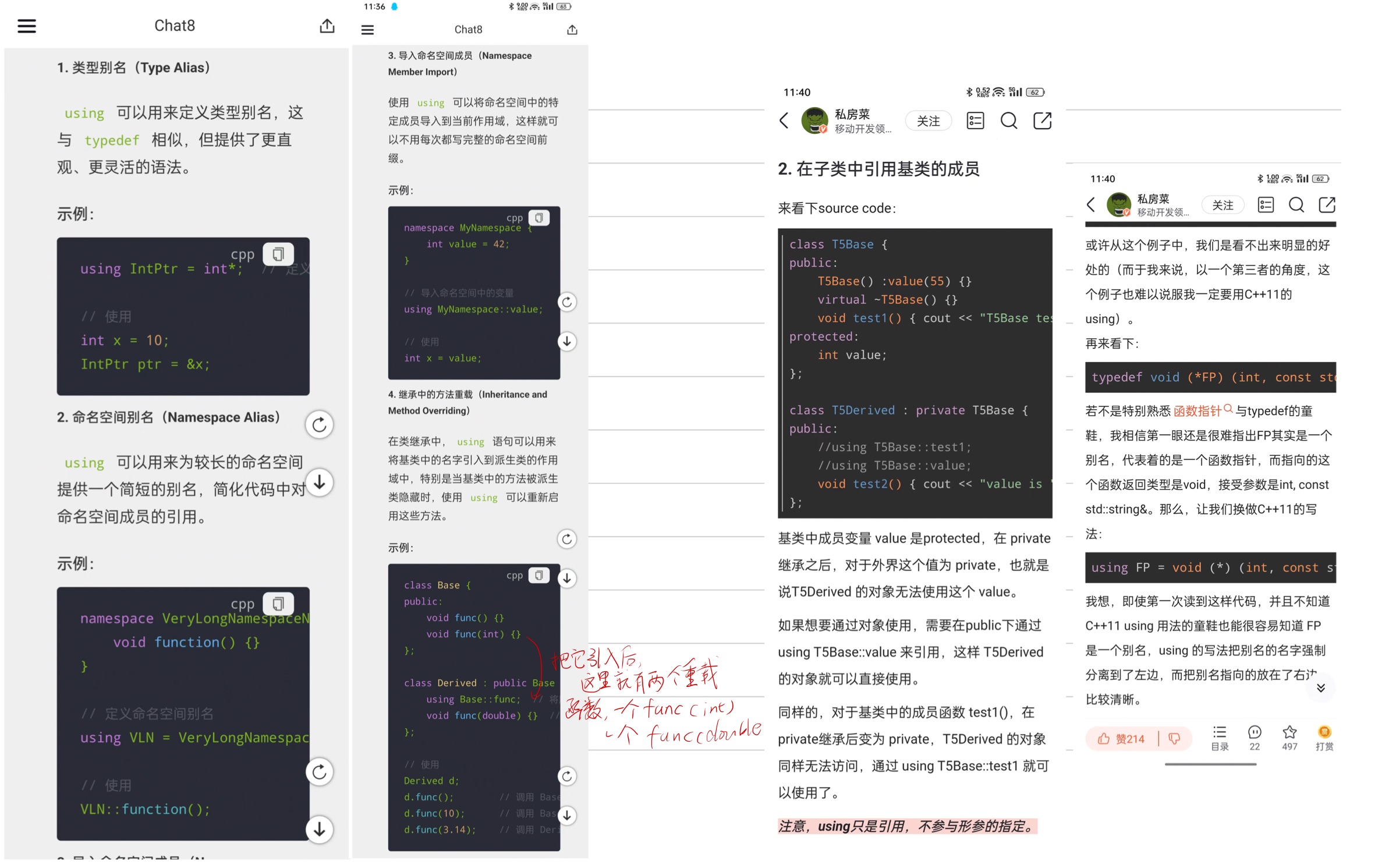Open hamburger menu on second Chat8 page

(x=367, y=29)
